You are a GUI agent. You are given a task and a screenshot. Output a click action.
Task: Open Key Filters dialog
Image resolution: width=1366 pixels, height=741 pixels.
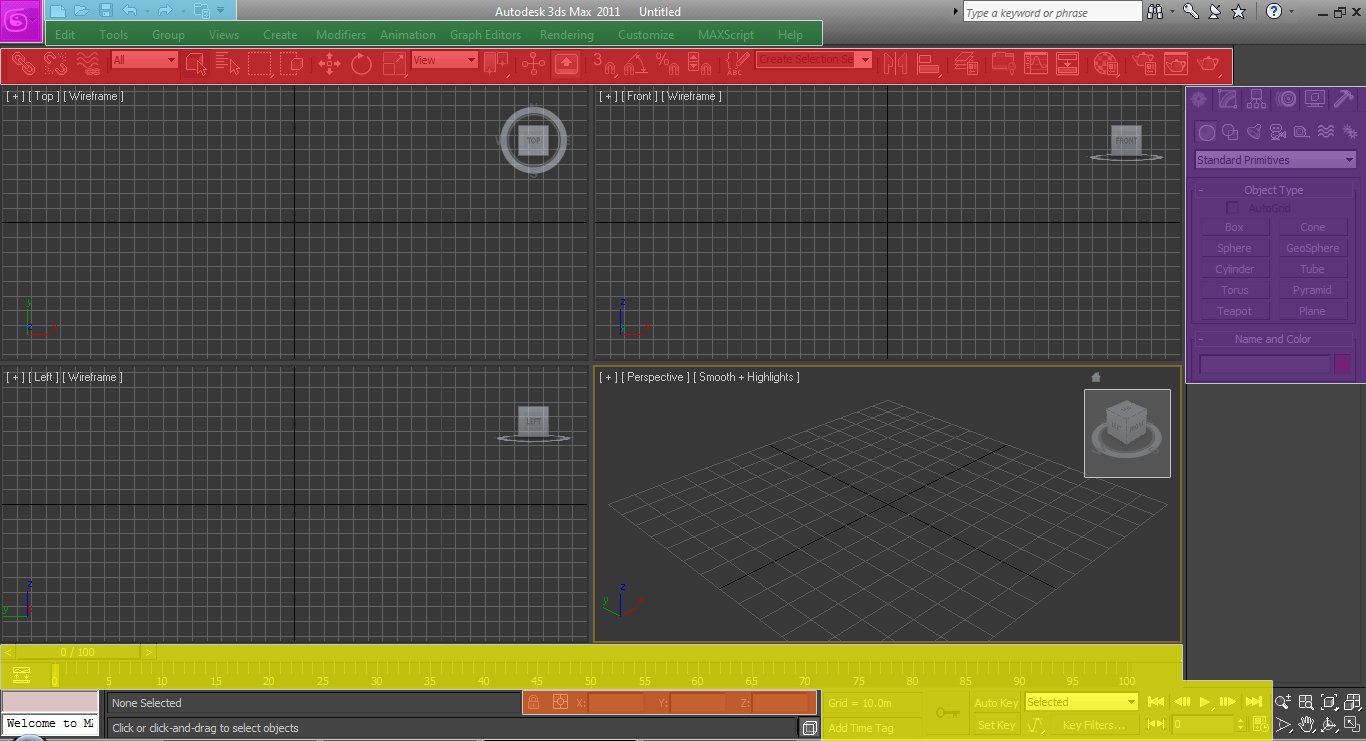click(1094, 725)
